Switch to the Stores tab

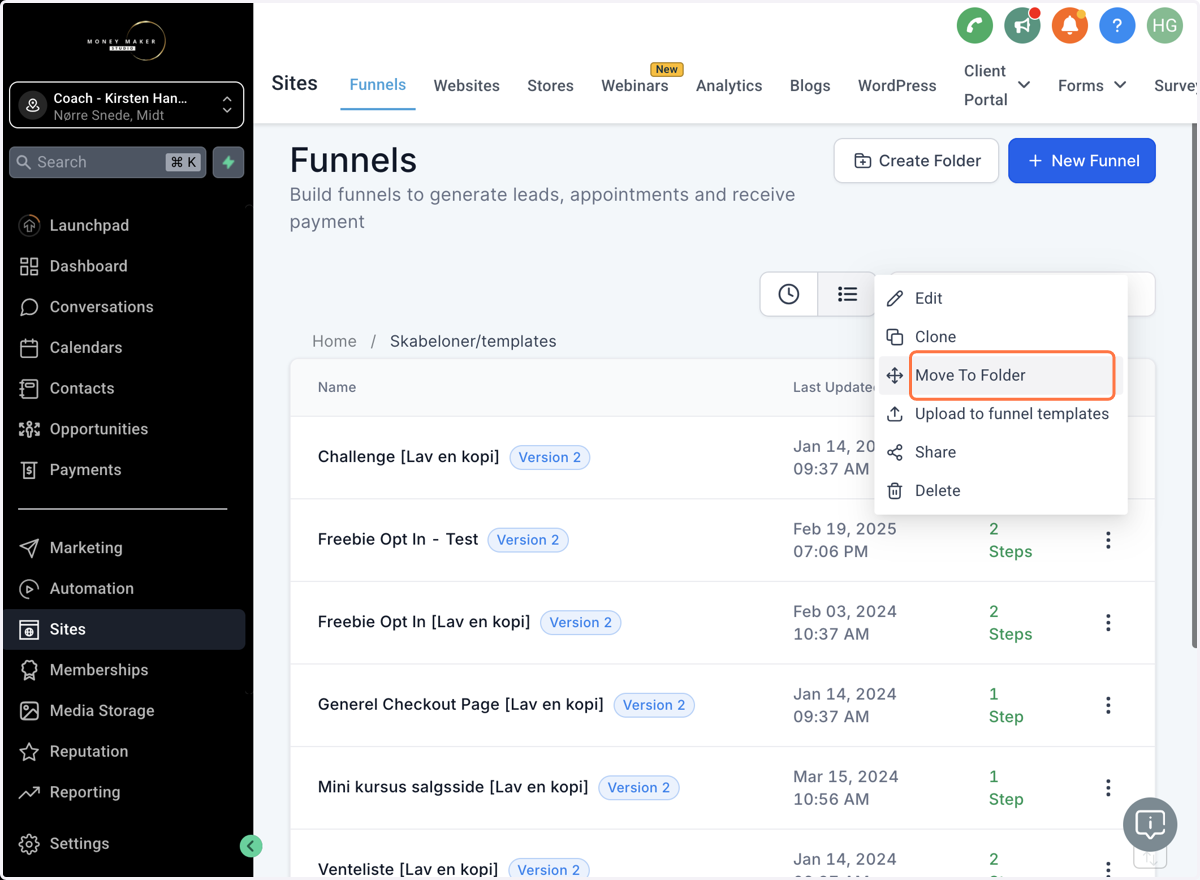(551, 86)
